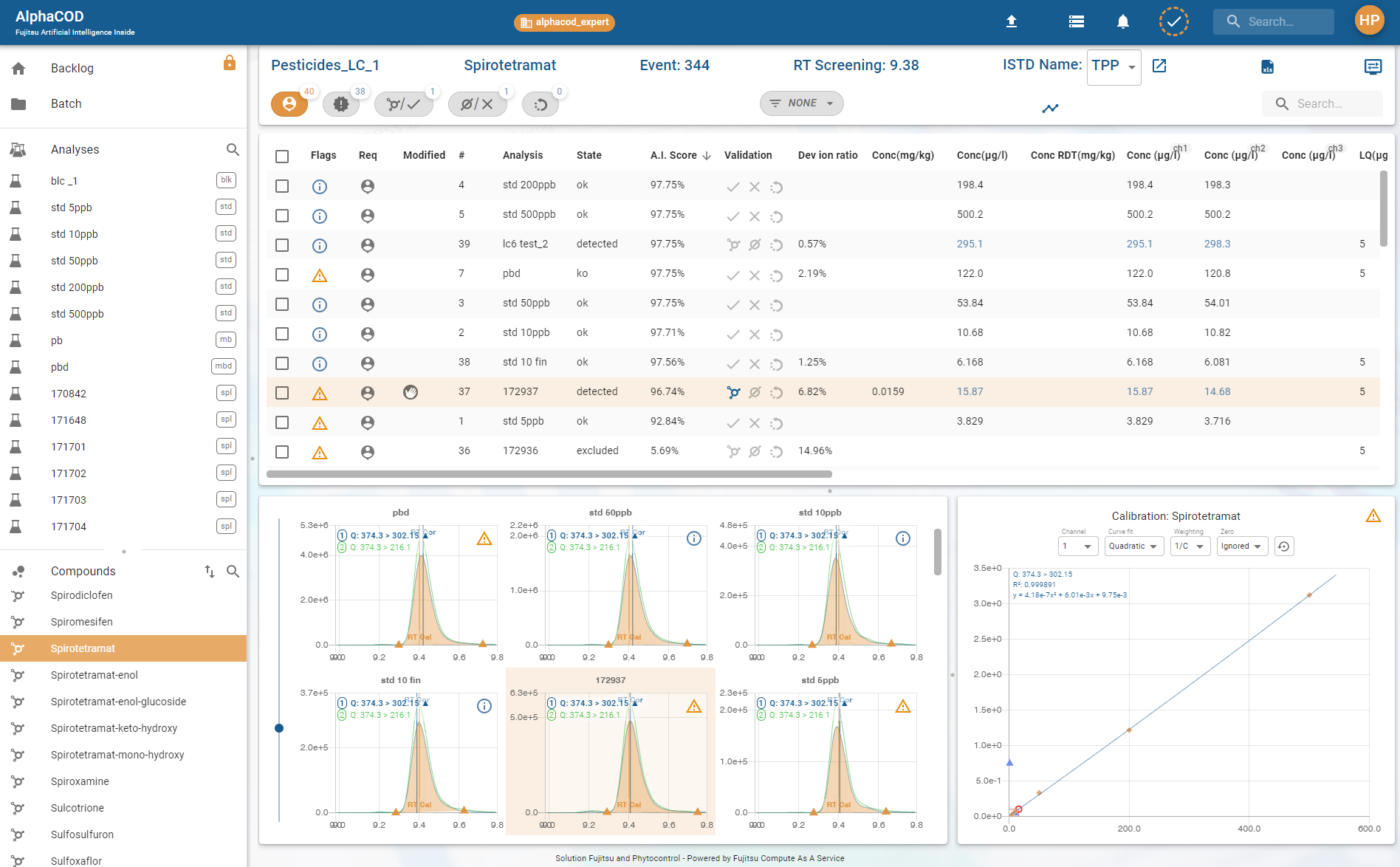The image size is (1400, 867).
Task: Click the molecule validation icon for analysis 172937
Action: [x=733, y=392]
